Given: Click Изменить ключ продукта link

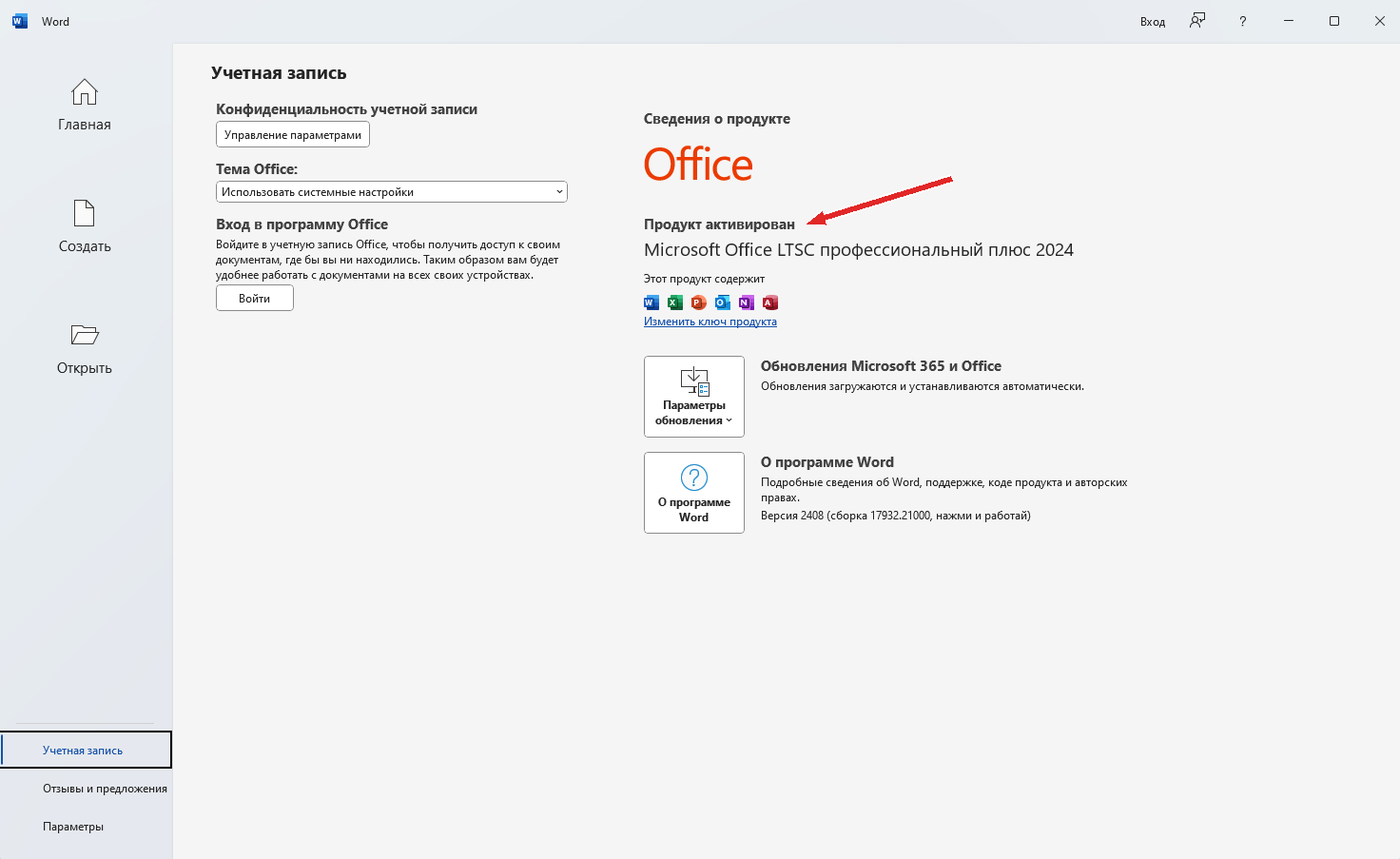Looking at the screenshot, I should coord(710,322).
